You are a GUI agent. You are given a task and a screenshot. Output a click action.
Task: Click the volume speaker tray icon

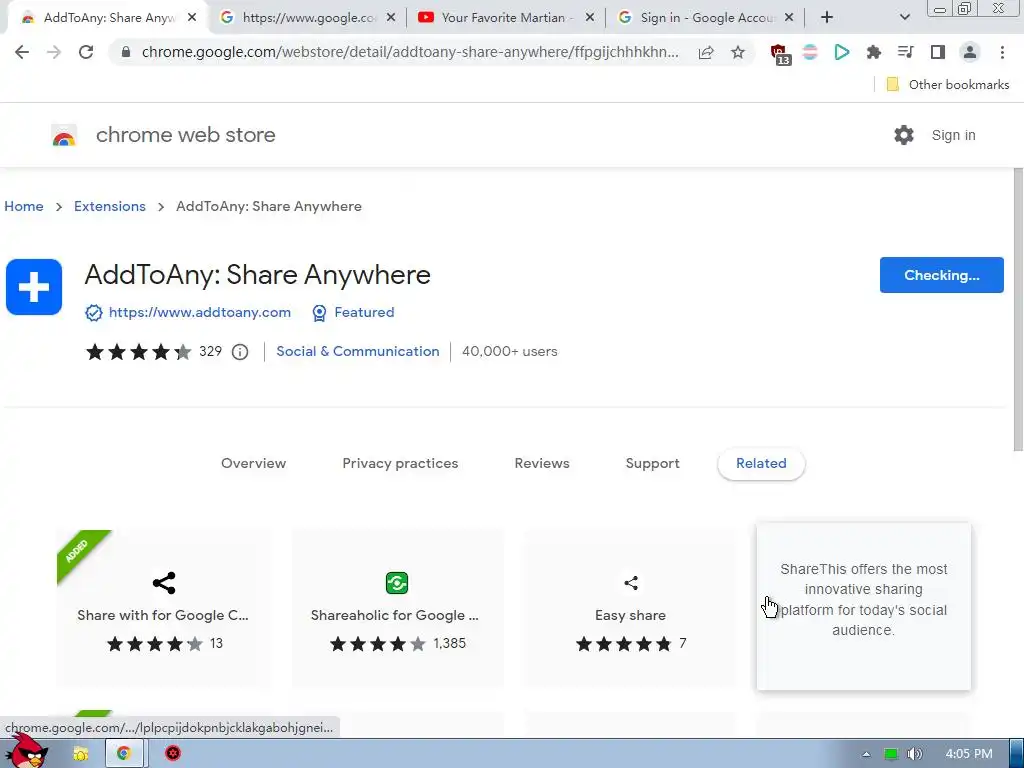915,754
